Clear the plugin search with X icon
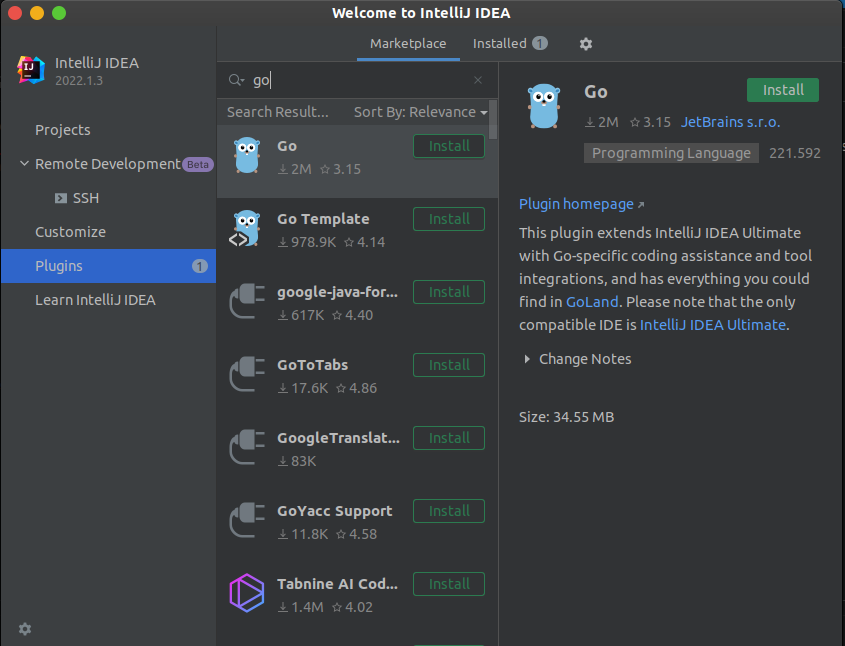Screen dimensions: 845x646 click(478, 81)
